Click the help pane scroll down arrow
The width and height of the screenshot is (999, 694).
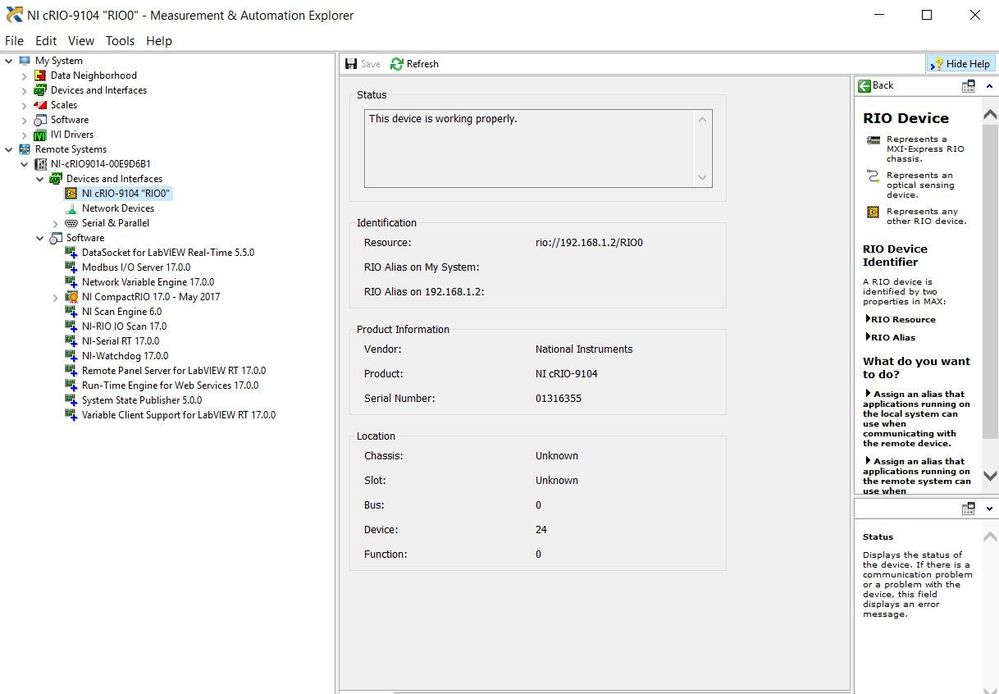click(x=989, y=475)
